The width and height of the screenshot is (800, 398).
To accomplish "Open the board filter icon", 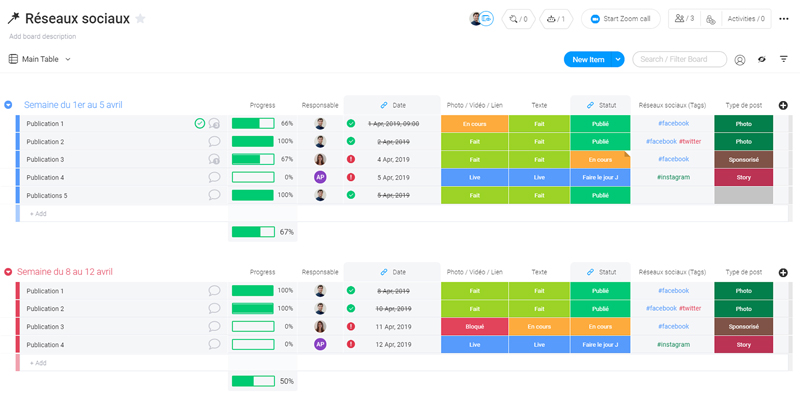I will coord(784,59).
